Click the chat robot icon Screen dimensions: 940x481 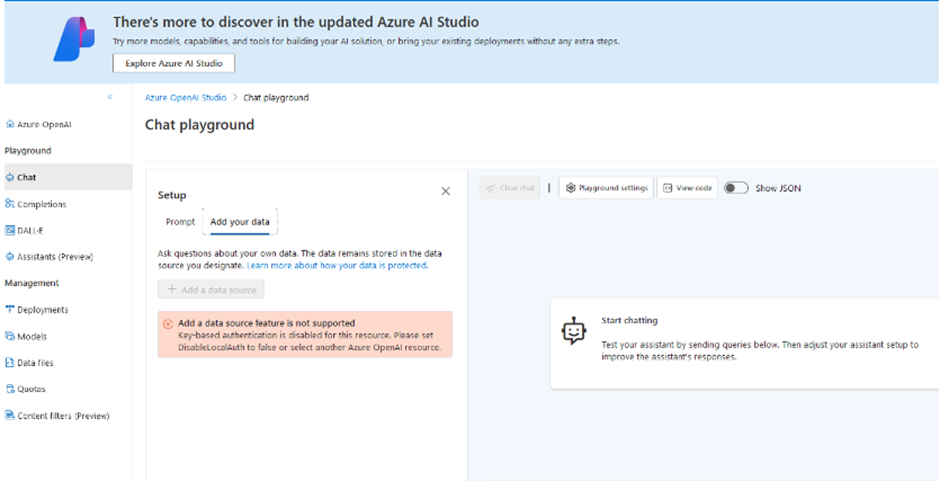(x=573, y=330)
